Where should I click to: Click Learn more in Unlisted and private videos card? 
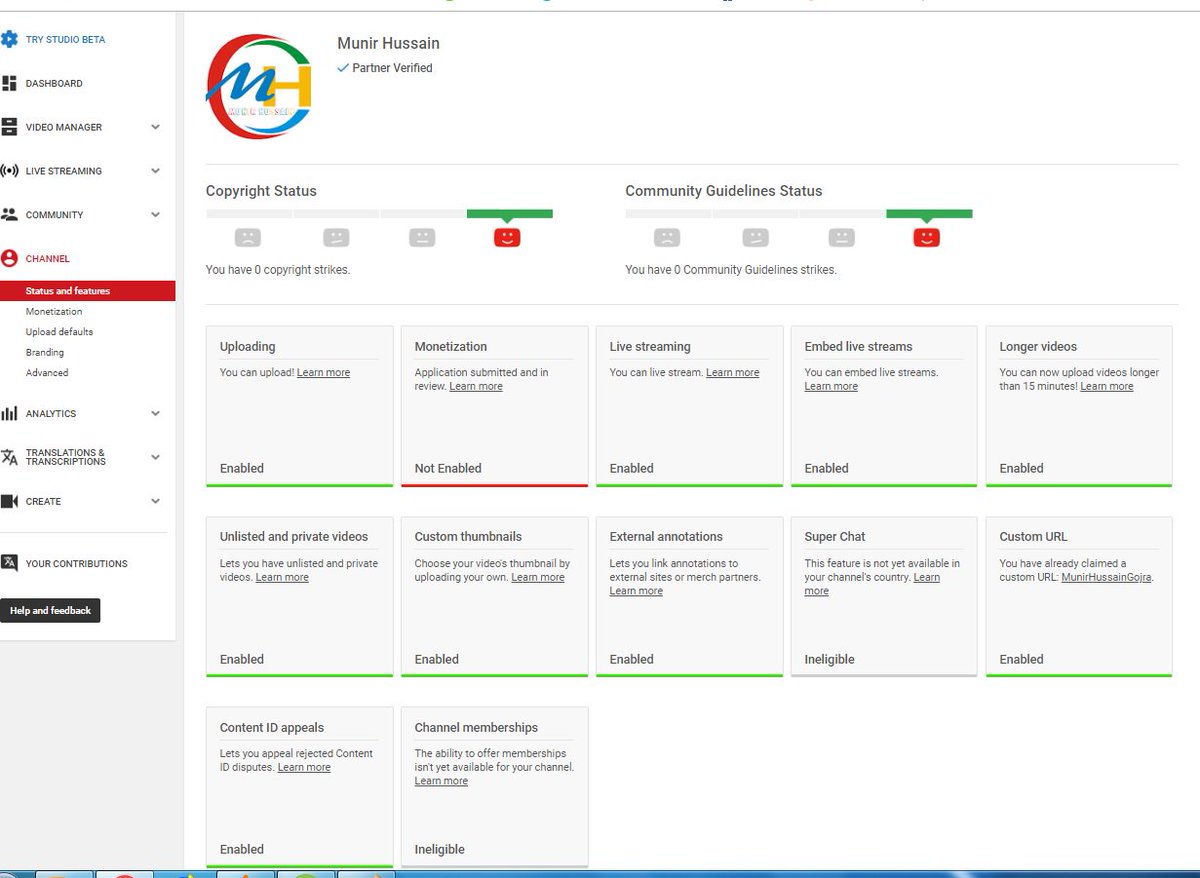point(282,578)
